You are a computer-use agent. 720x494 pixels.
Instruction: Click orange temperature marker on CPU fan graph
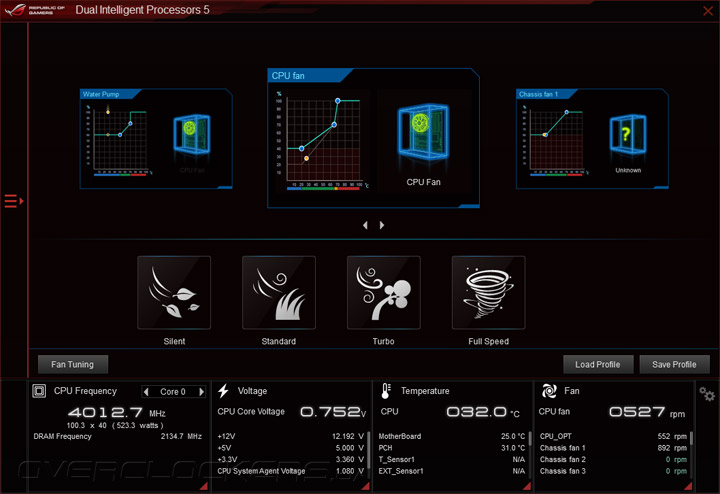pos(306,158)
